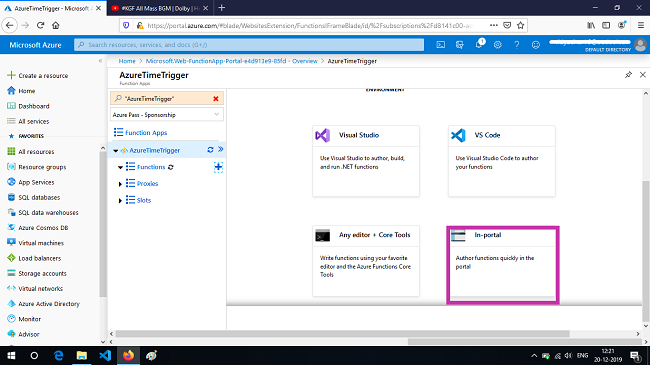This screenshot has width=650, height=365.
Task: Open Dashboard in sidebar
Action: coord(28,106)
